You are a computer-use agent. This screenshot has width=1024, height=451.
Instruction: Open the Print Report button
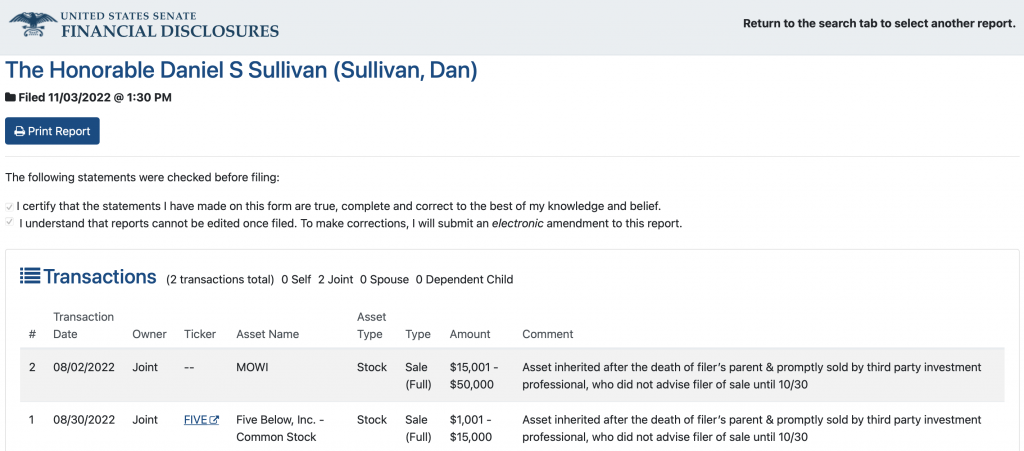[52, 131]
